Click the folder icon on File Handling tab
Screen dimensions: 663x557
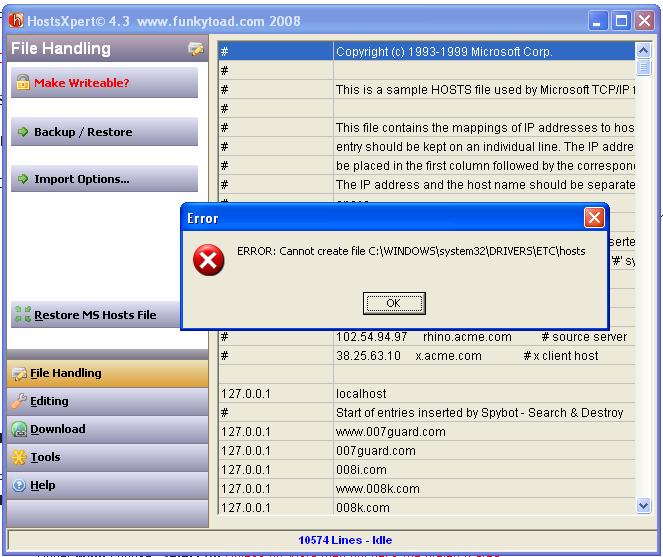19,373
